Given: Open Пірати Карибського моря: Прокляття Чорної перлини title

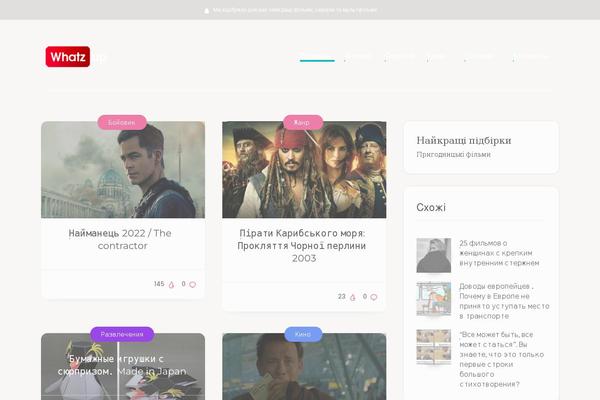Looking at the screenshot, I should coord(302,245).
